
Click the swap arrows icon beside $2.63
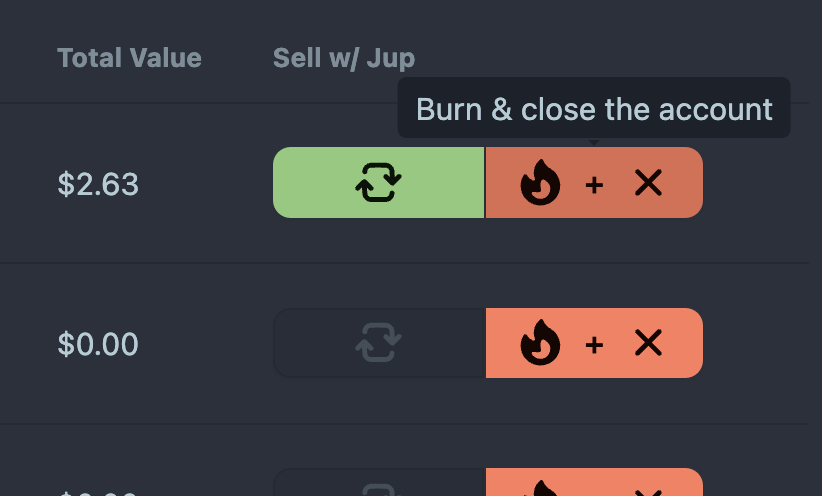pos(378,183)
